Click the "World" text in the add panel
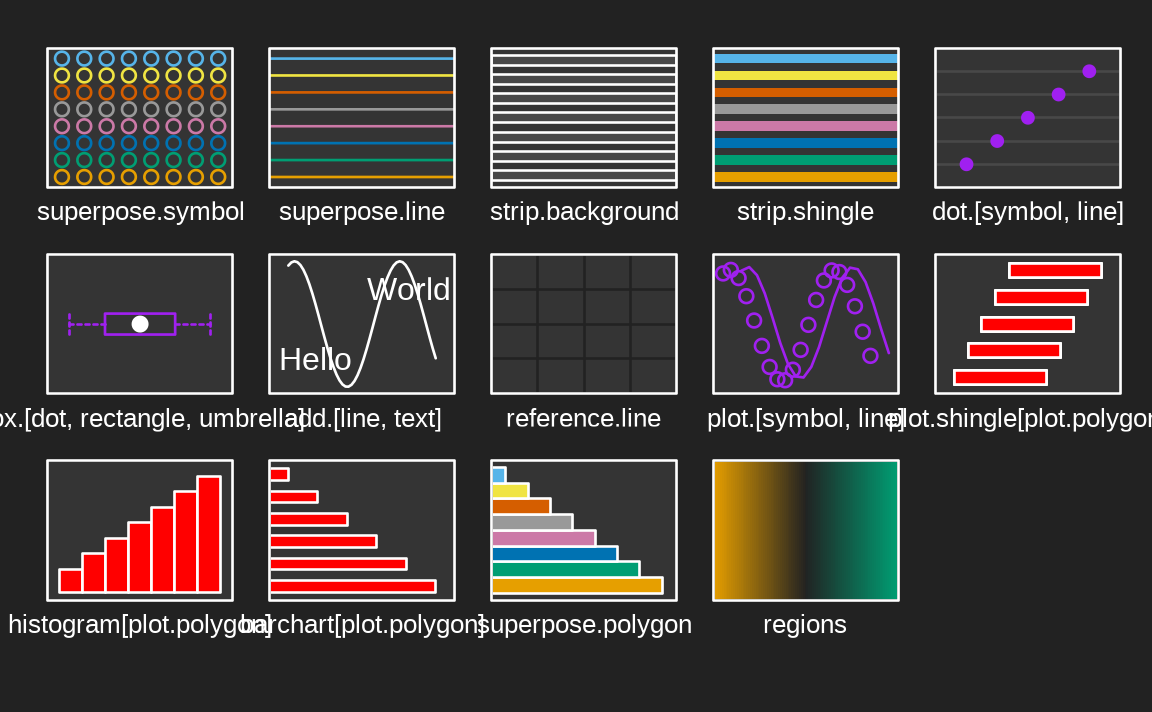 pyautogui.click(x=408, y=290)
